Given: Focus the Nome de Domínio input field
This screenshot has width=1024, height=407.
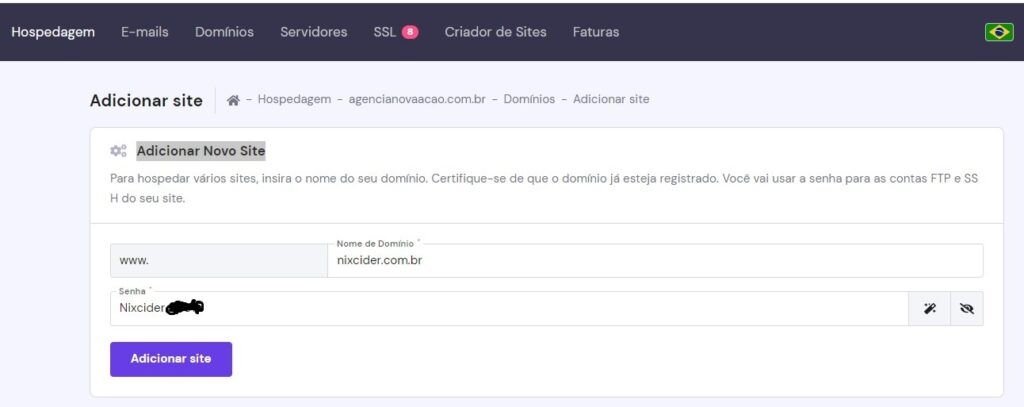Looking at the screenshot, I should [x=650, y=261].
